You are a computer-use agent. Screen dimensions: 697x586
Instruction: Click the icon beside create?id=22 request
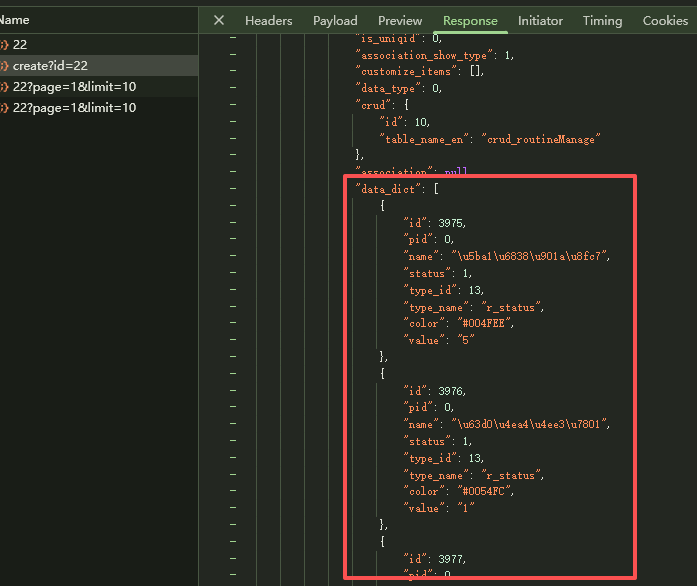tap(4, 66)
